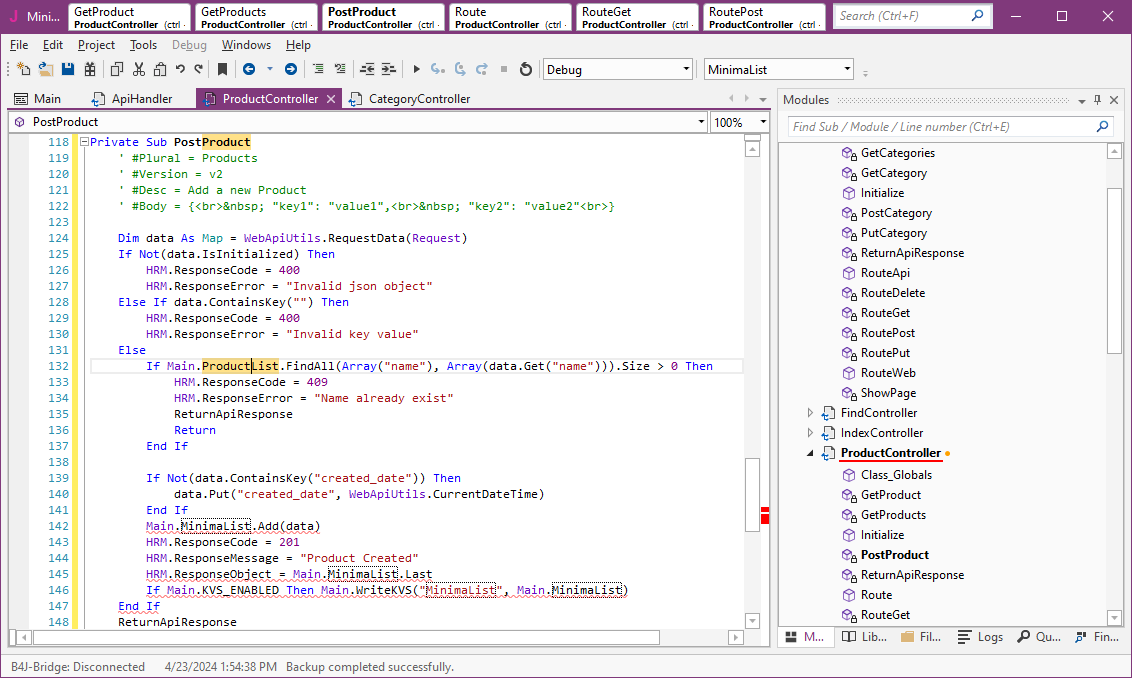
Task: Click the Save (floppy disk) toolbar icon
Action: [68, 69]
